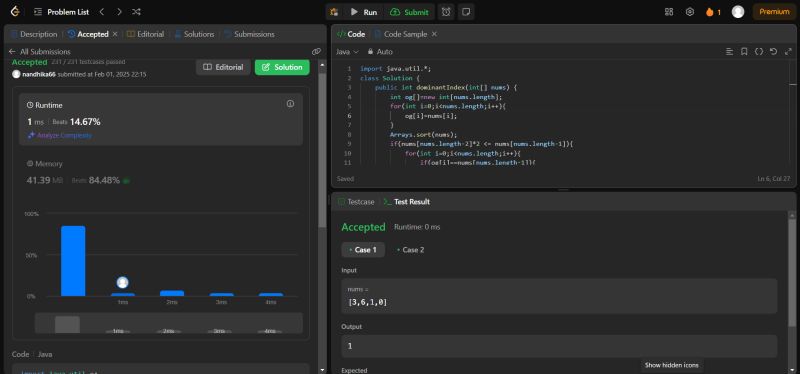Click the format code icon
Image resolution: width=800 pixels, height=374 pixels.
coord(730,52)
